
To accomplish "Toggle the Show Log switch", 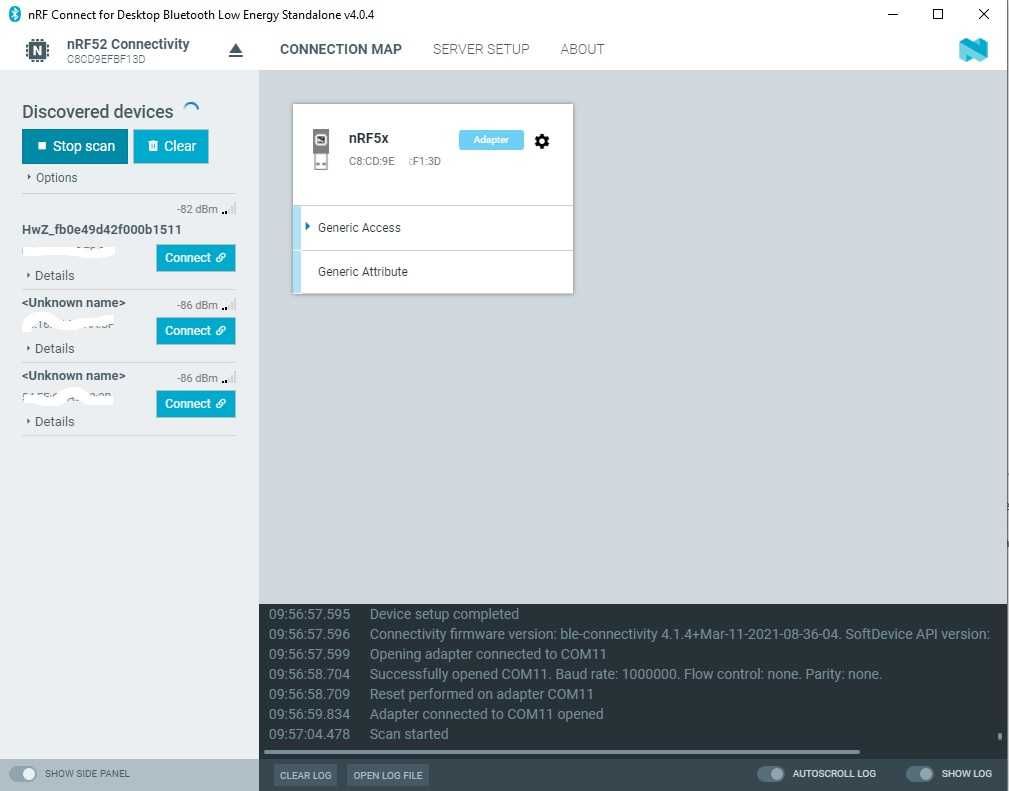I will (x=919, y=773).
